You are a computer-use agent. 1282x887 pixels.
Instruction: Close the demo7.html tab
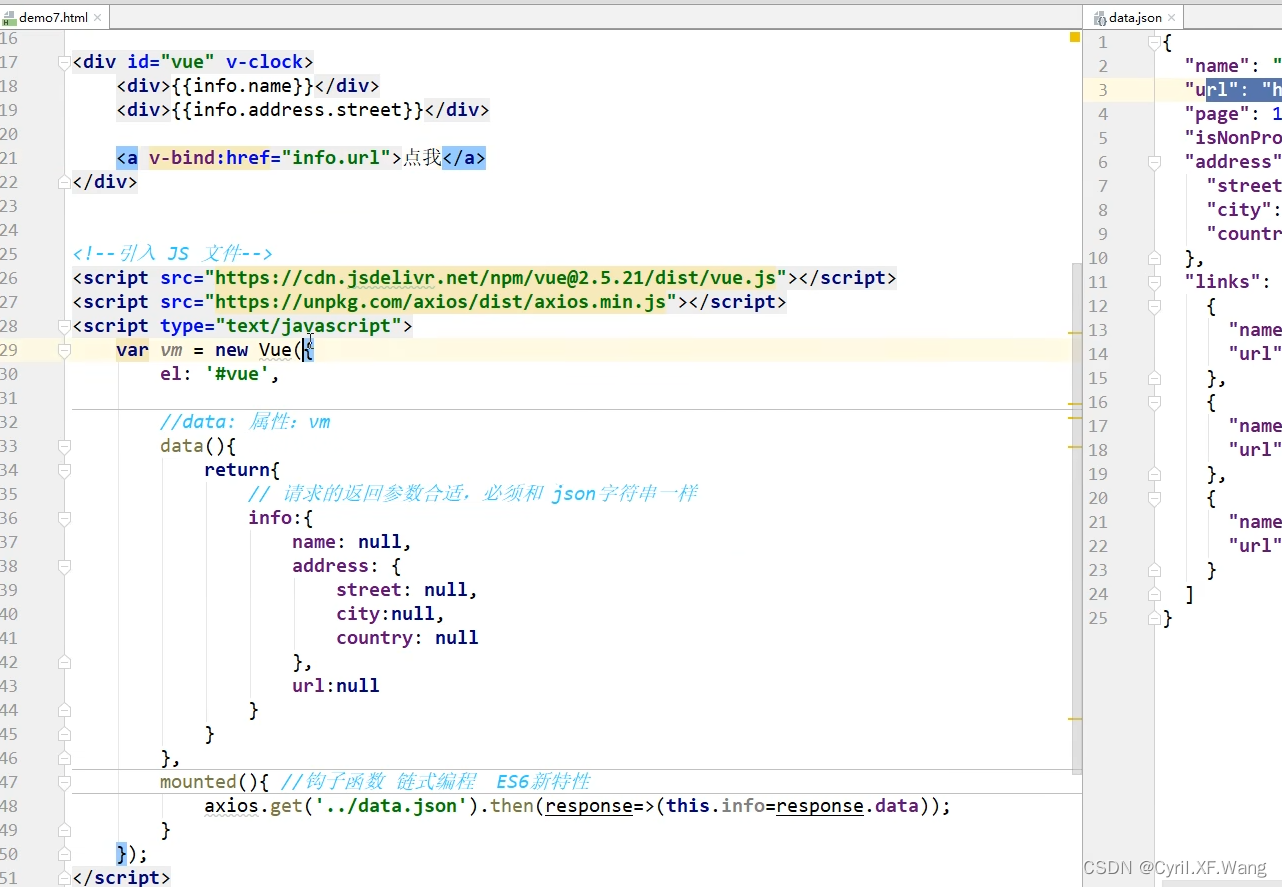click(x=98, y=17)
